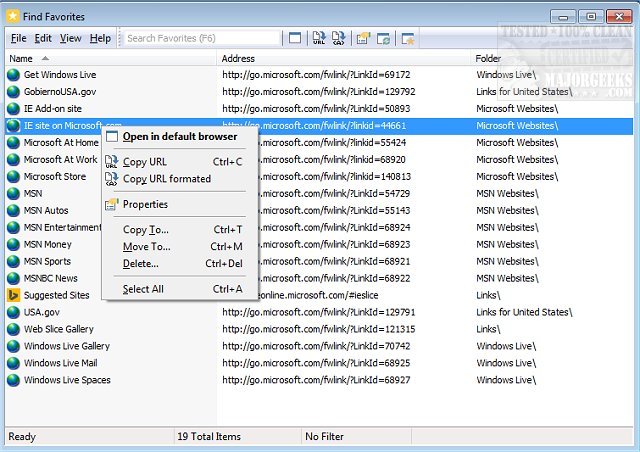Select the MSN Sports favorite
The height and width of the screenshot is (452, 640).
click(x=47, y=261)
